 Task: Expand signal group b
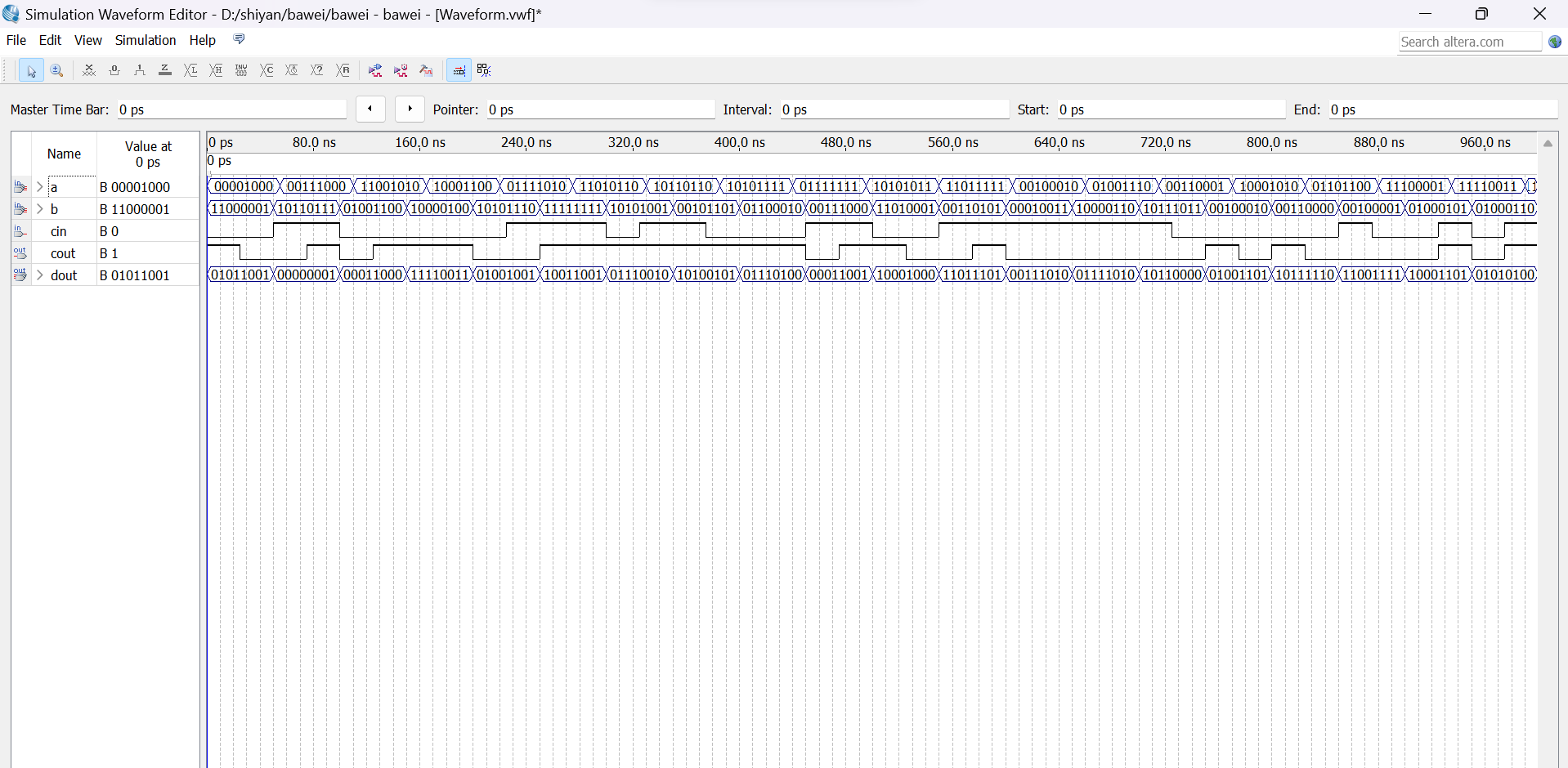point(39,209)
